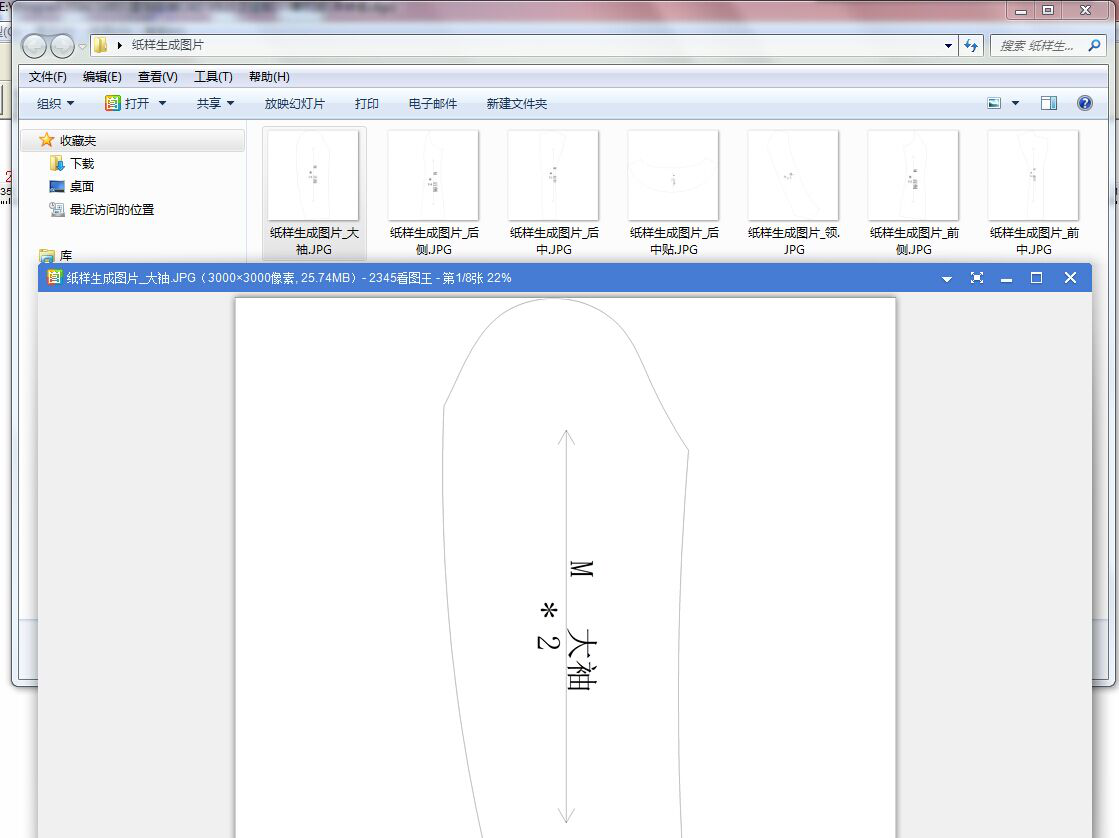Open the 文件(F) menu
The image size is (1119, 838).
click(x=48, y=77)
